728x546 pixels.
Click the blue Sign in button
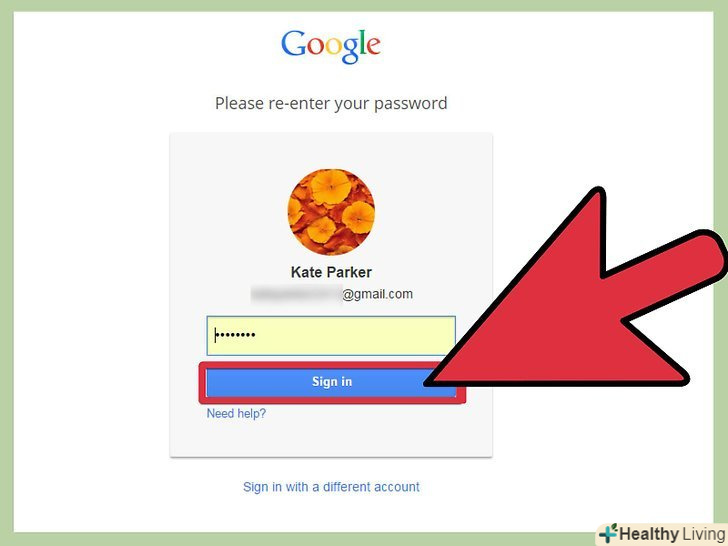click(331, 383)
